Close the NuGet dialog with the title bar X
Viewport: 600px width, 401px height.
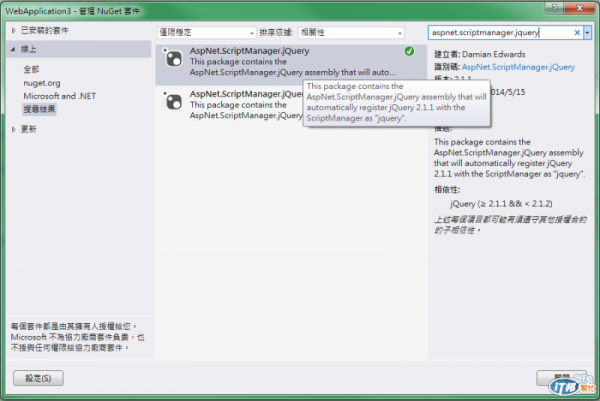tap(579, 8)
